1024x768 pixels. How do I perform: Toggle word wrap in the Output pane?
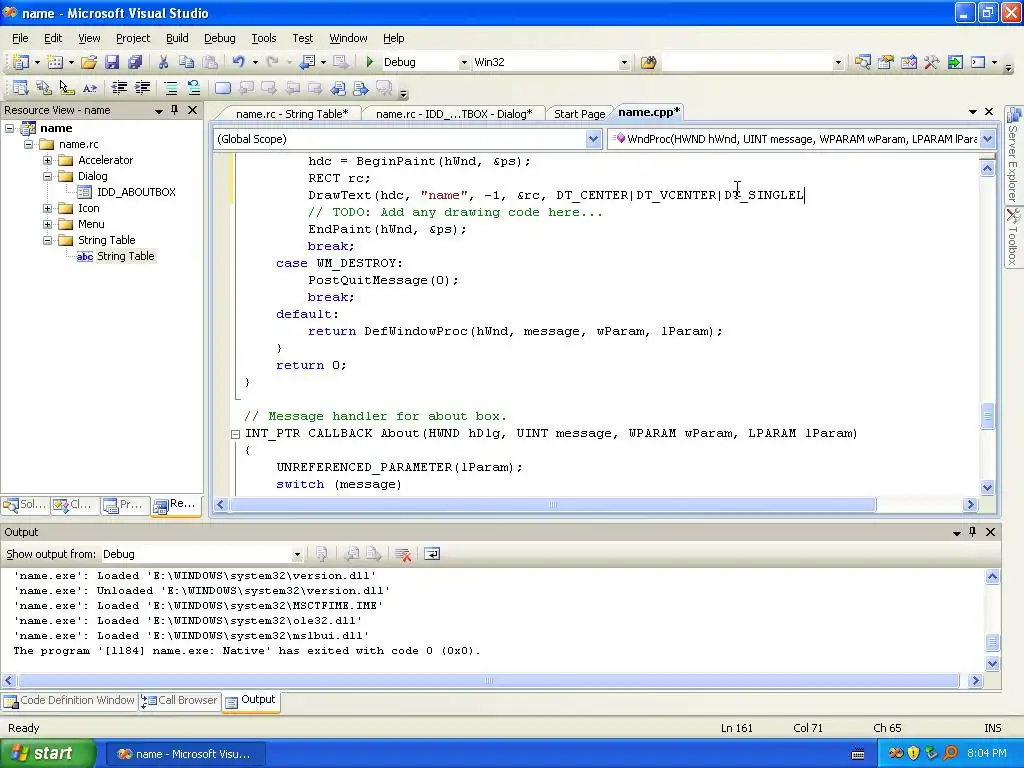[432, 554]
